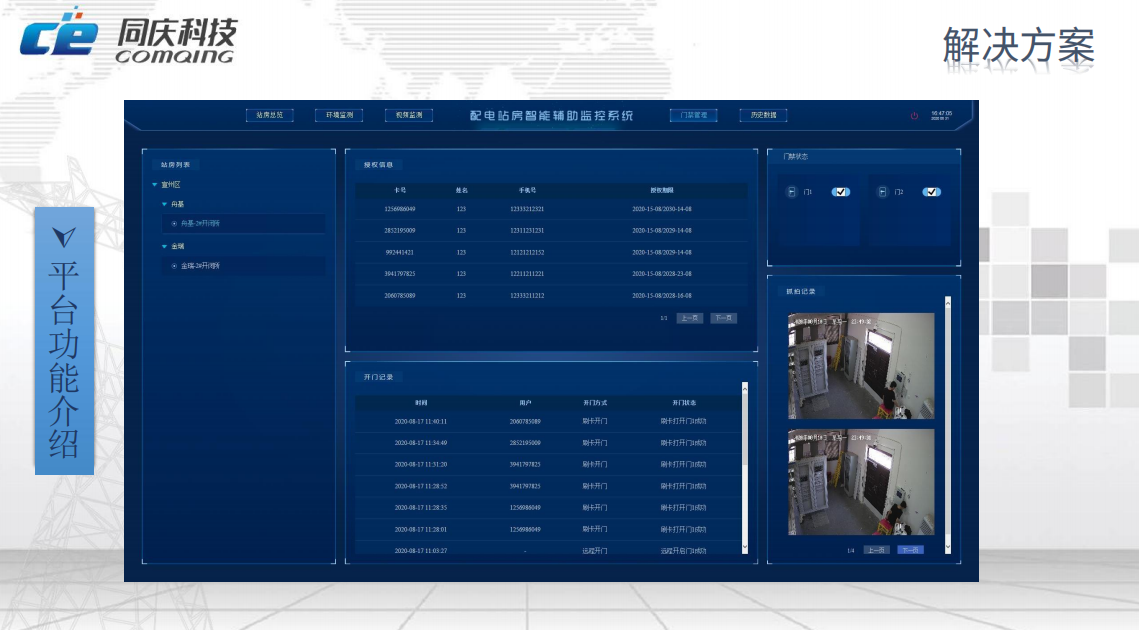Screen dimensions: 1139x630
Task: Collapse the 宣州区 tree node
Action: [155, 185]
